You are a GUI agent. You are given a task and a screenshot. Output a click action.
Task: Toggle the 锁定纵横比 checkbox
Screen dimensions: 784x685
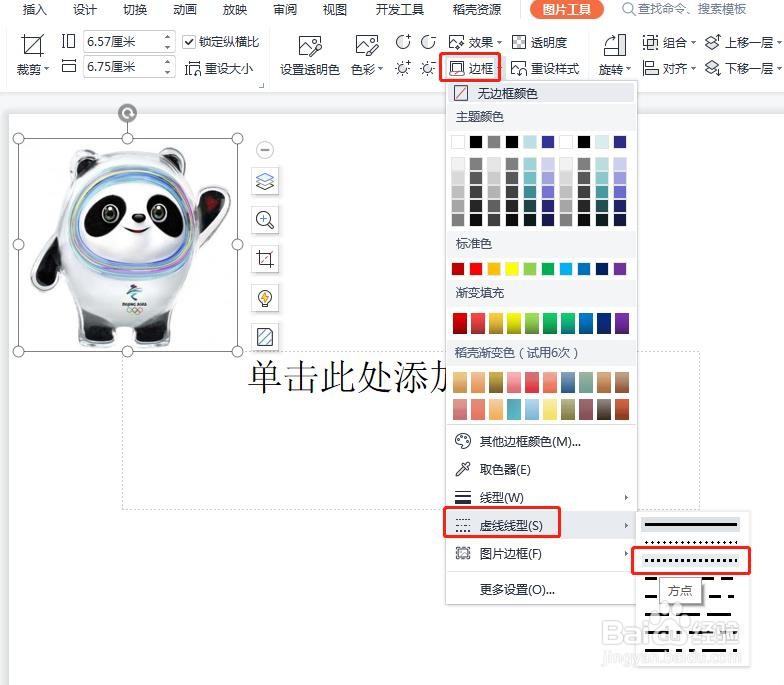188,42
